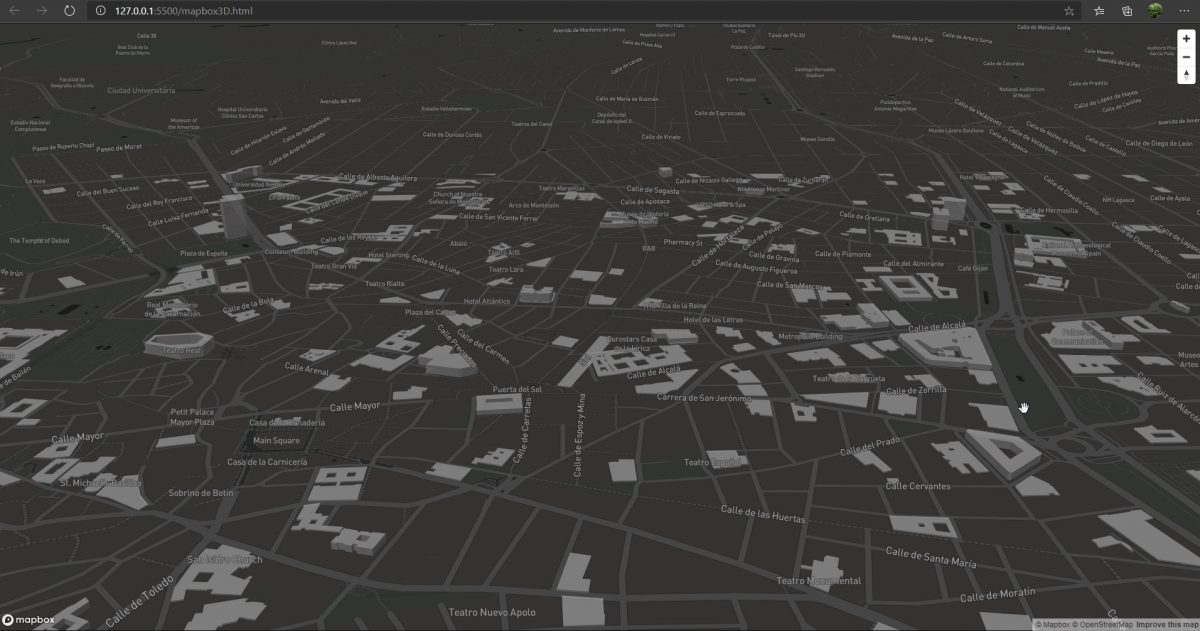Image resolution: width=1200 pixels, height=631 pixels.
Task: Open the © OpenStreetMap attribution link
Action: pos(1104,625)
